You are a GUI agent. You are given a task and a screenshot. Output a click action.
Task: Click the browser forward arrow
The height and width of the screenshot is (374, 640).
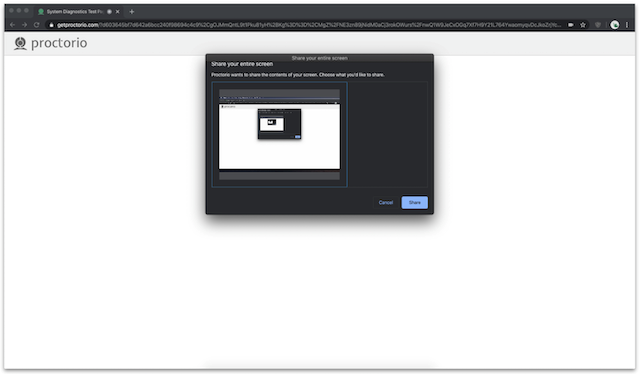click(24, 25)
